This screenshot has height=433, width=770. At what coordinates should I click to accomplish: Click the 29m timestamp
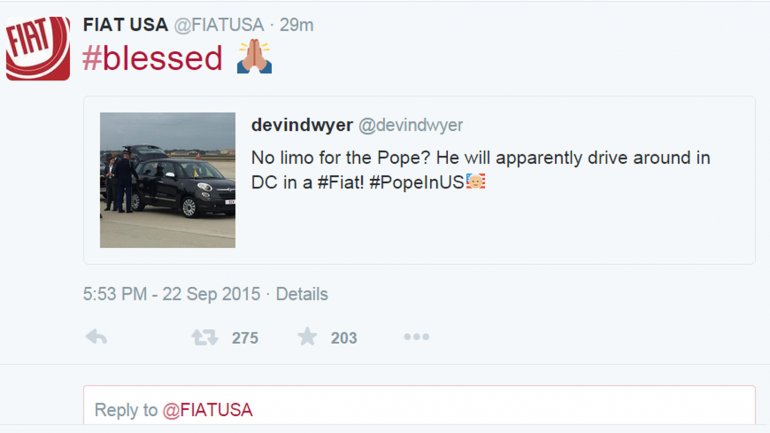coord(297,25)
